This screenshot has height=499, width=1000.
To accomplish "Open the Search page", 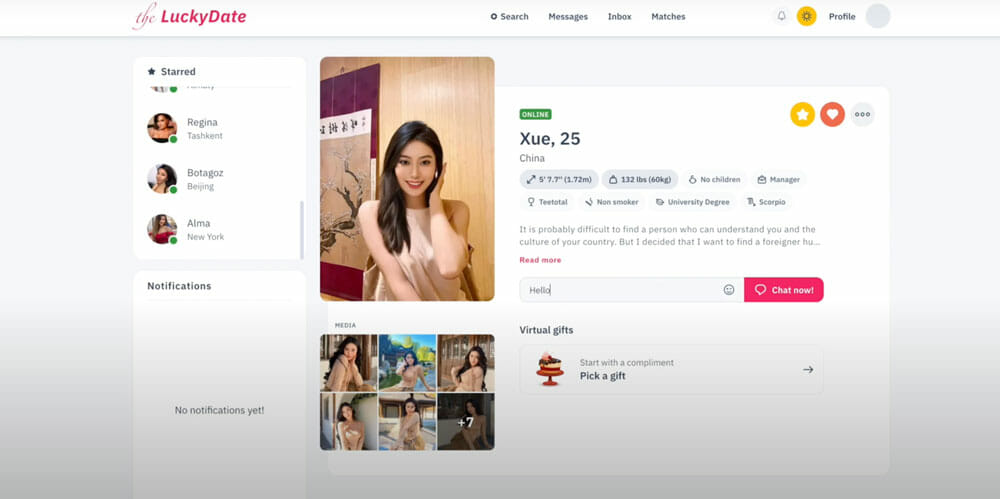I will (x=510, y=17).
